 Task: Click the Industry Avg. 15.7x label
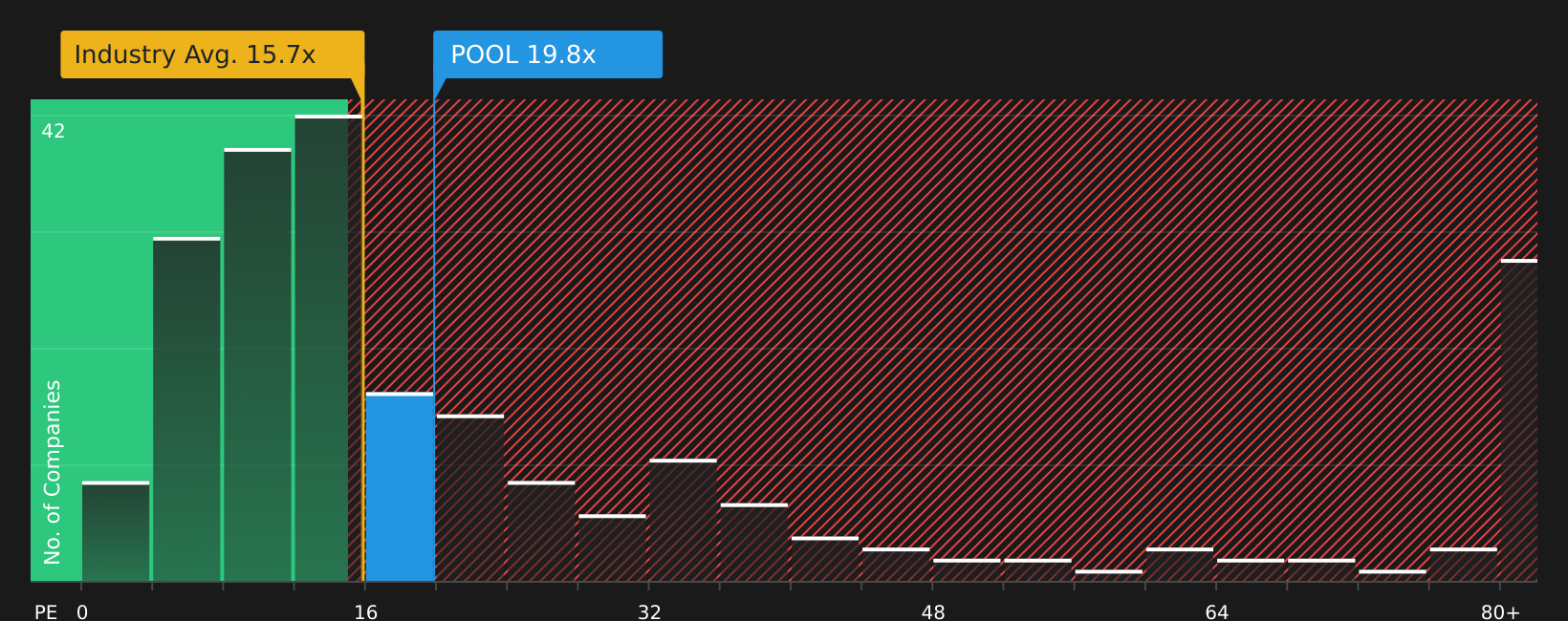pos(212,54)
